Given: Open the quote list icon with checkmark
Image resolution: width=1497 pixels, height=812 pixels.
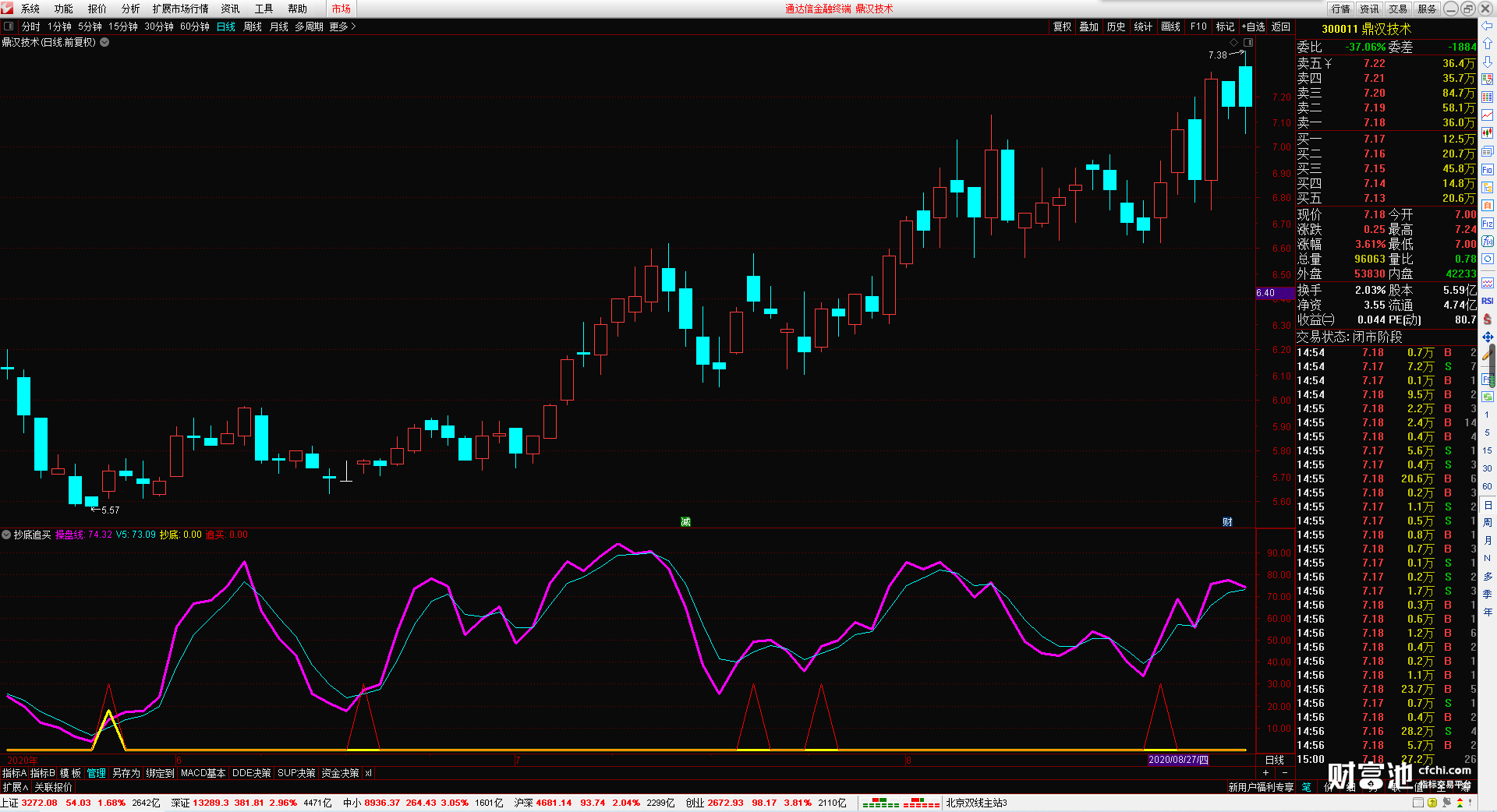Looking at the screenshot, I should coord(1488,79).
